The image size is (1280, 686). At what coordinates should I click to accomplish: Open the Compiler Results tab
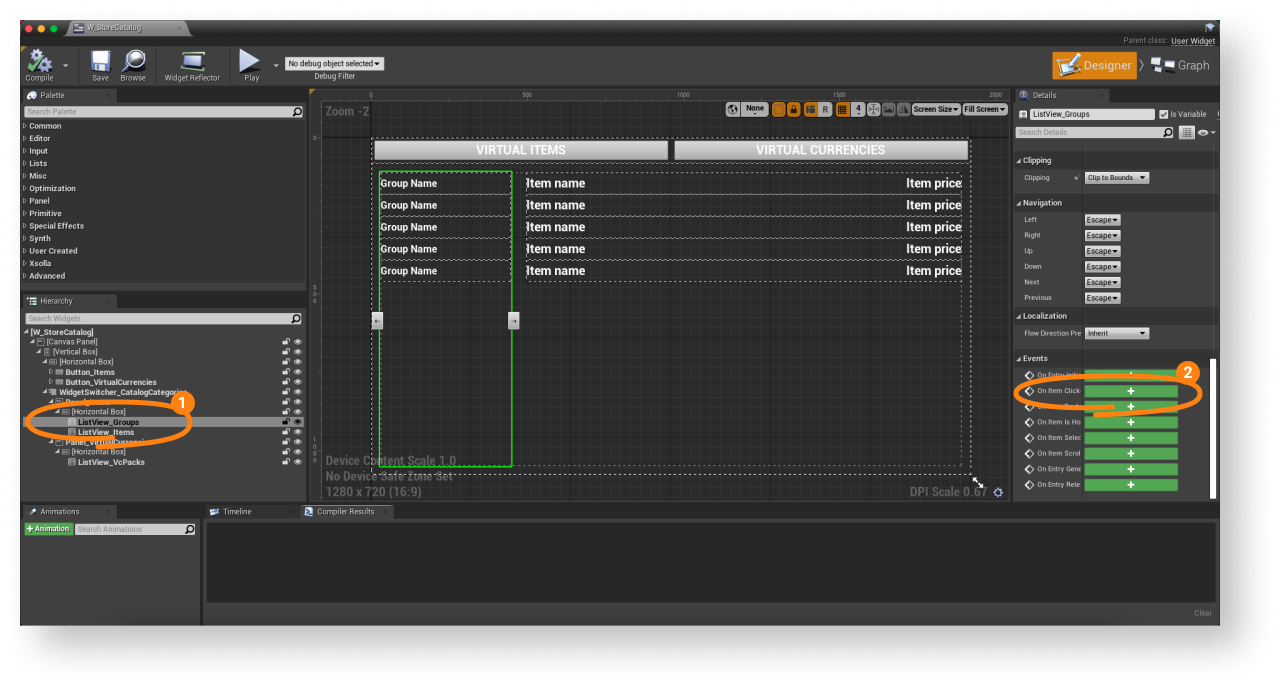(x=345, y=512)
